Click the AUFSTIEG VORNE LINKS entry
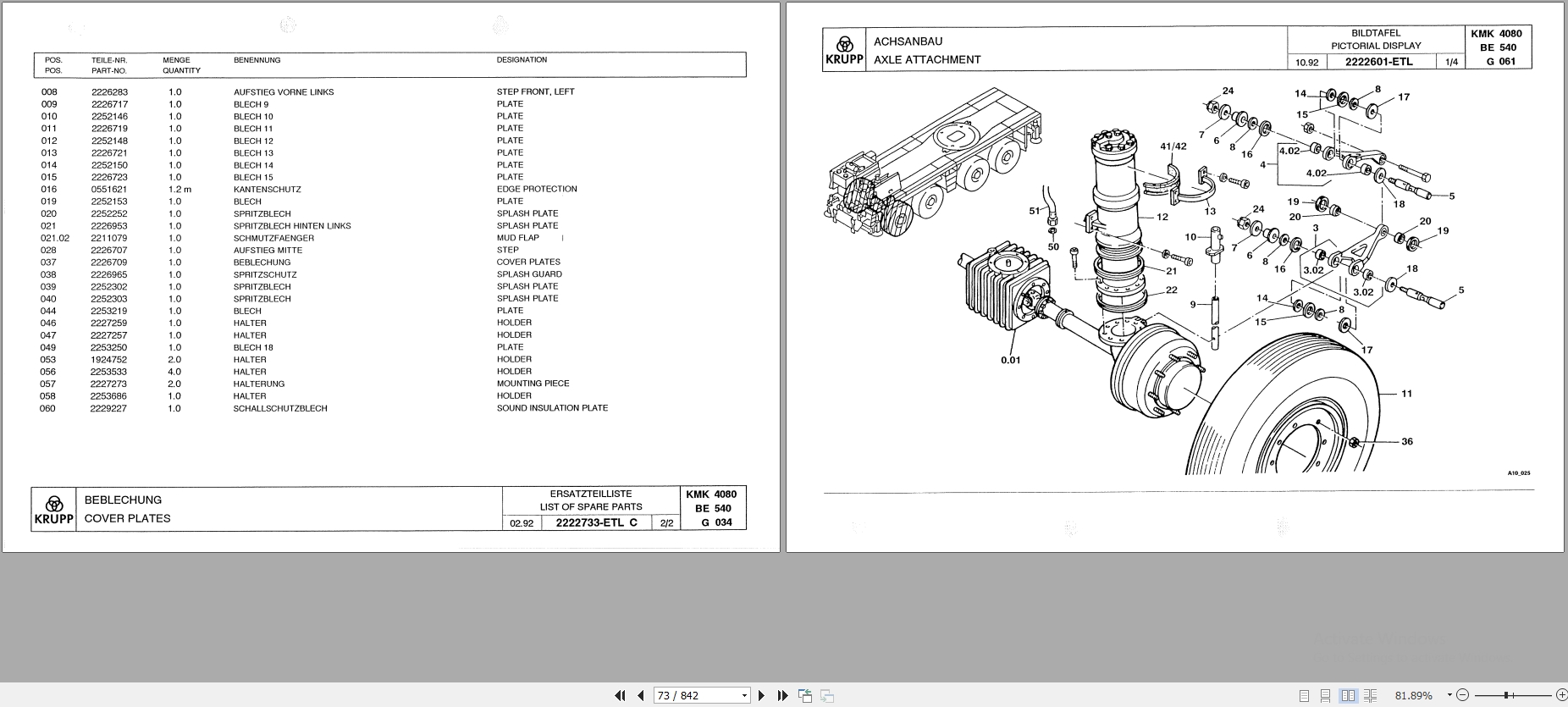 [x=284, y=92]
